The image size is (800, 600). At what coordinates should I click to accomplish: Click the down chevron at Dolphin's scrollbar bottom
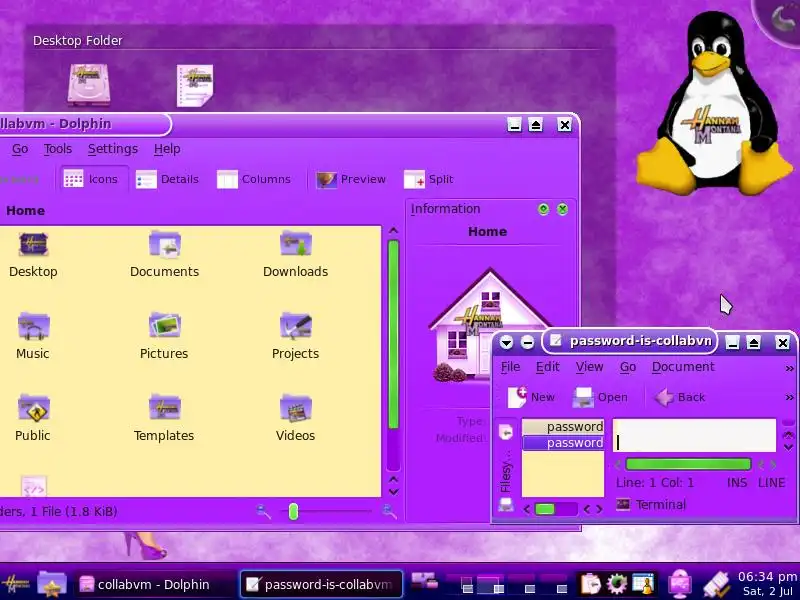pos(393,492)
